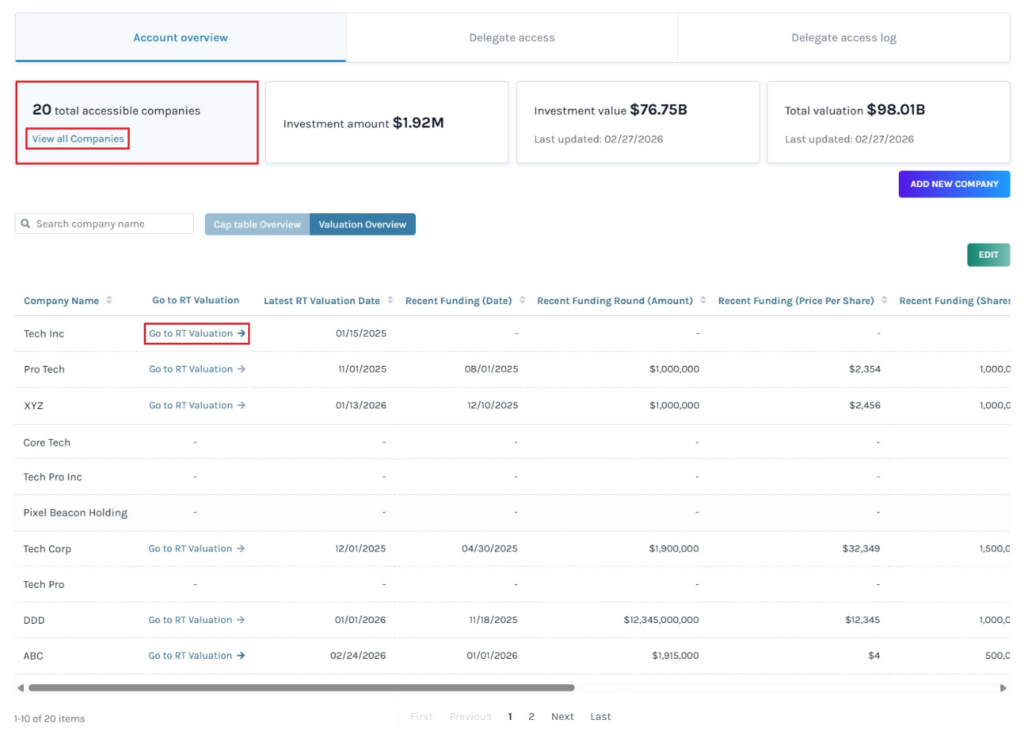Viewport: 1024px width, 740px height.
Task: Sort the Go to RT Valuation column
Action: 196,300
